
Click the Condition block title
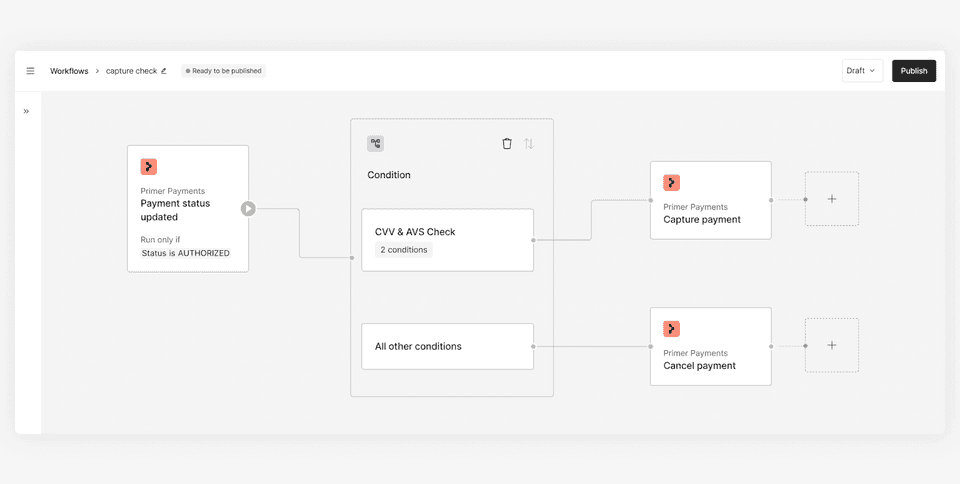pos(389,175)
